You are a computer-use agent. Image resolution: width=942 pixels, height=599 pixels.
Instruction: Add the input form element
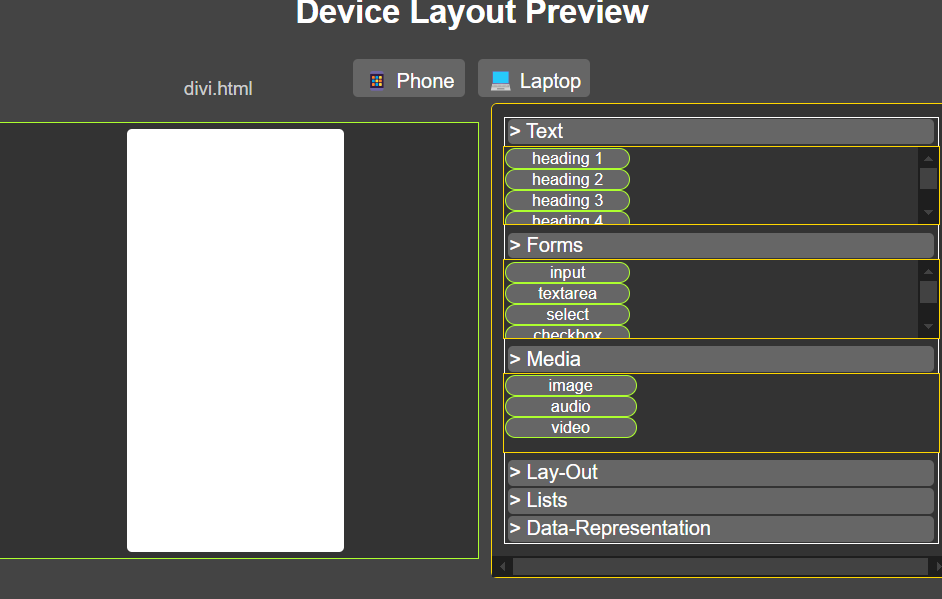[x=567, y=273]
